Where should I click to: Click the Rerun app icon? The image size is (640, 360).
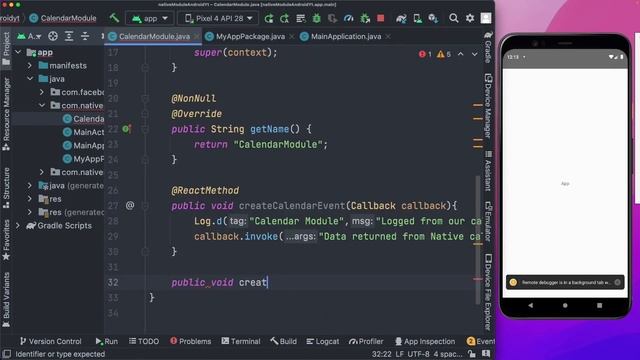pos(269,18)
